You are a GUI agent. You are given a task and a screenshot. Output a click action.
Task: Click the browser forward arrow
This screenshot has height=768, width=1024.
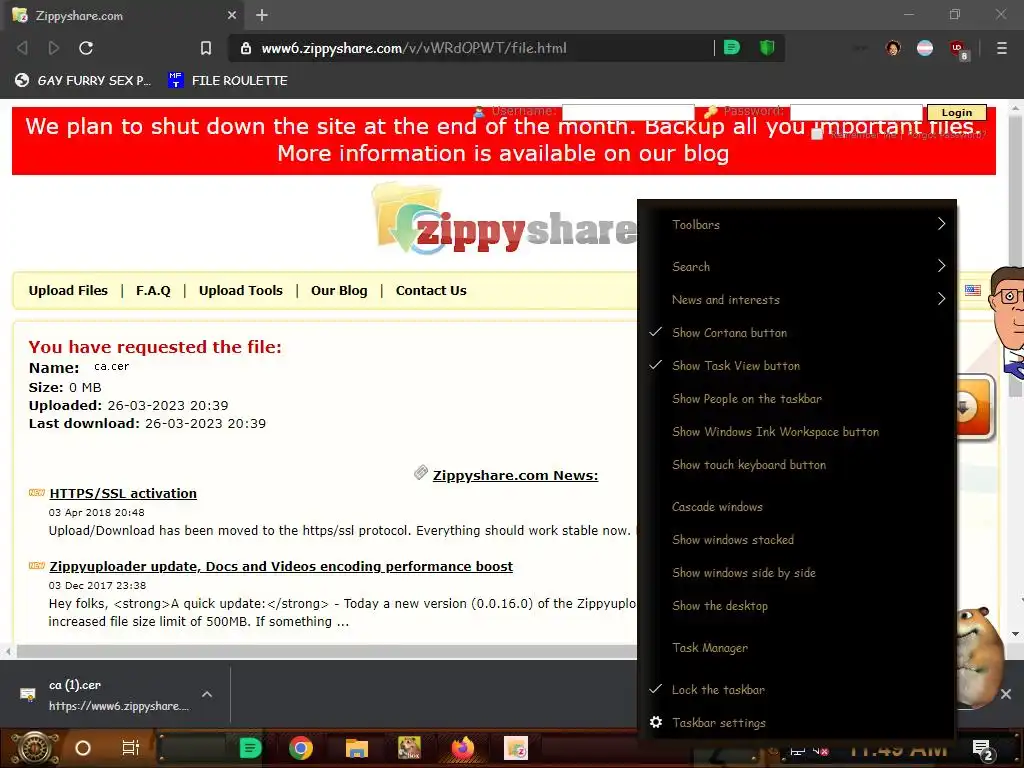click(x=54, y=48)
